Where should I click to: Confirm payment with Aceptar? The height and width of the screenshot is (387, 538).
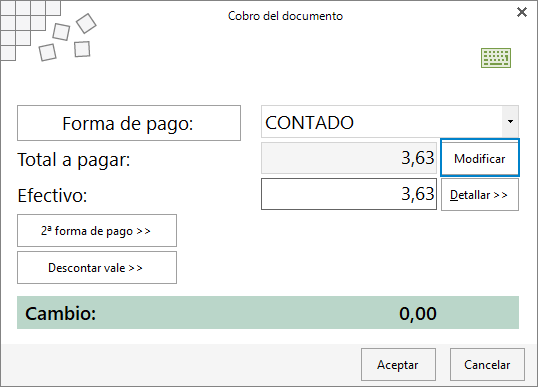pos(398,364)
